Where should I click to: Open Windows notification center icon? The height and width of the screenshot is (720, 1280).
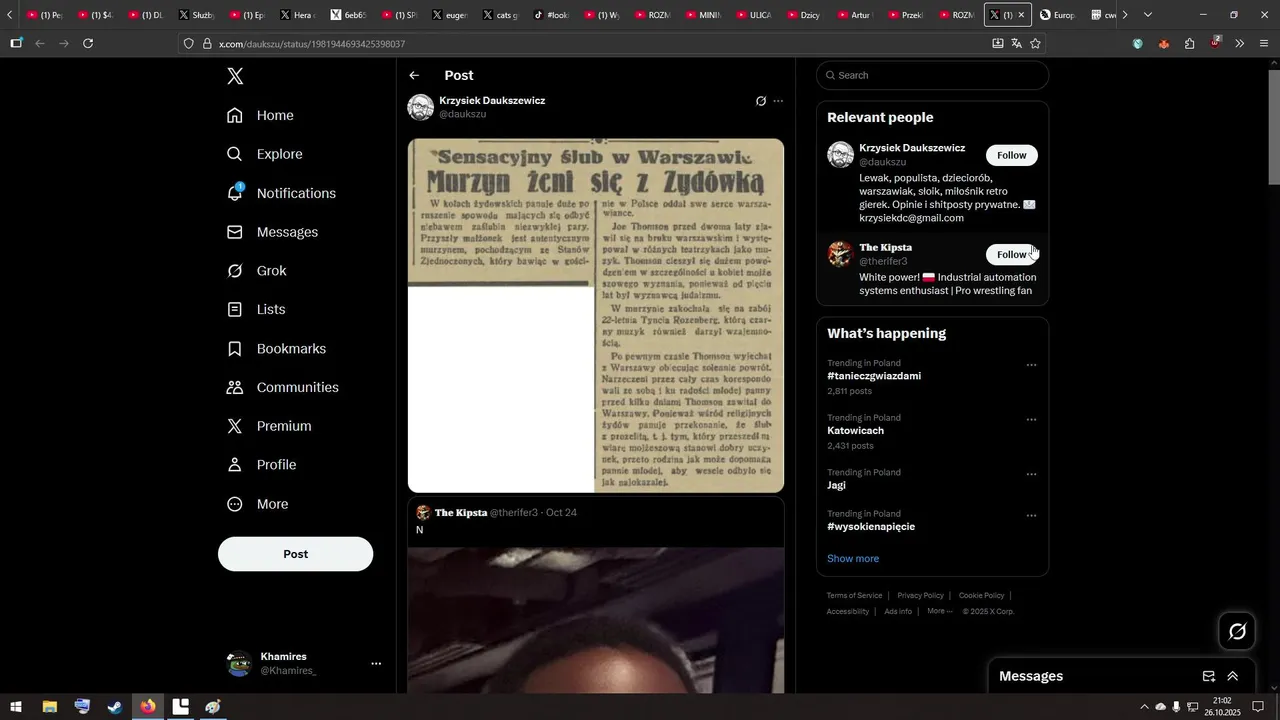(1258, 707)
